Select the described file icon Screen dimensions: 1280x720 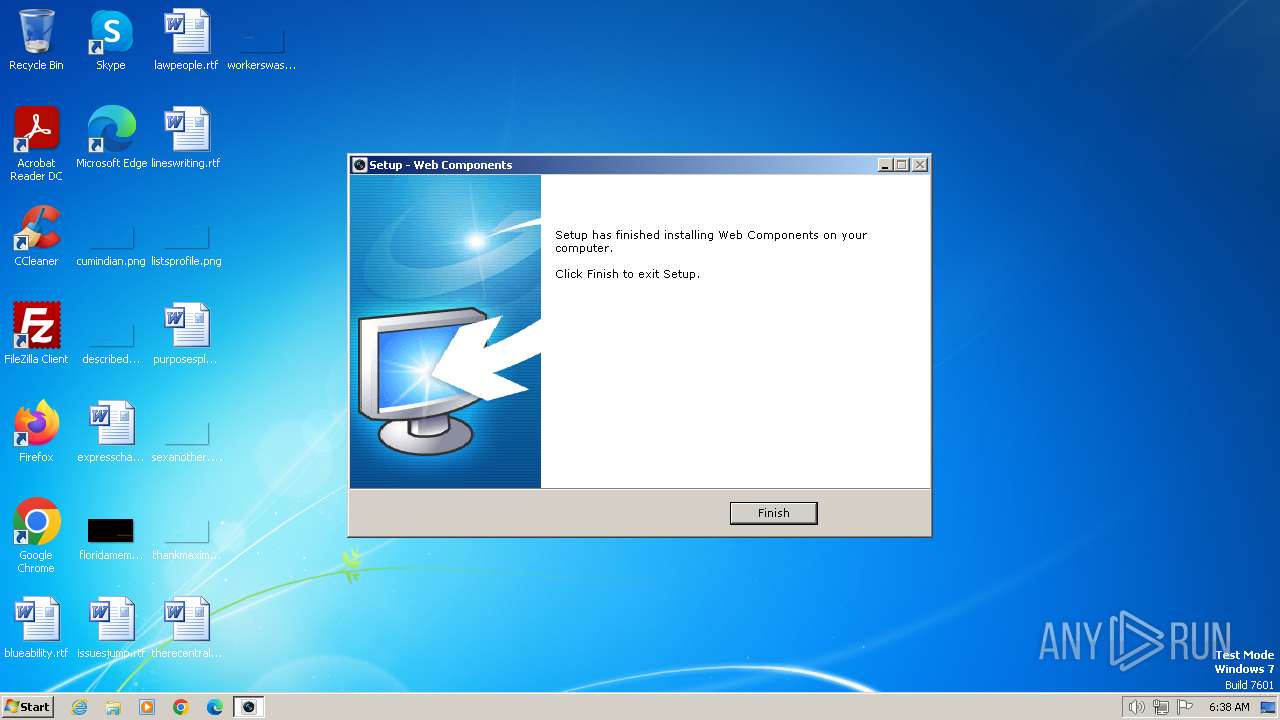coord(111,344)
